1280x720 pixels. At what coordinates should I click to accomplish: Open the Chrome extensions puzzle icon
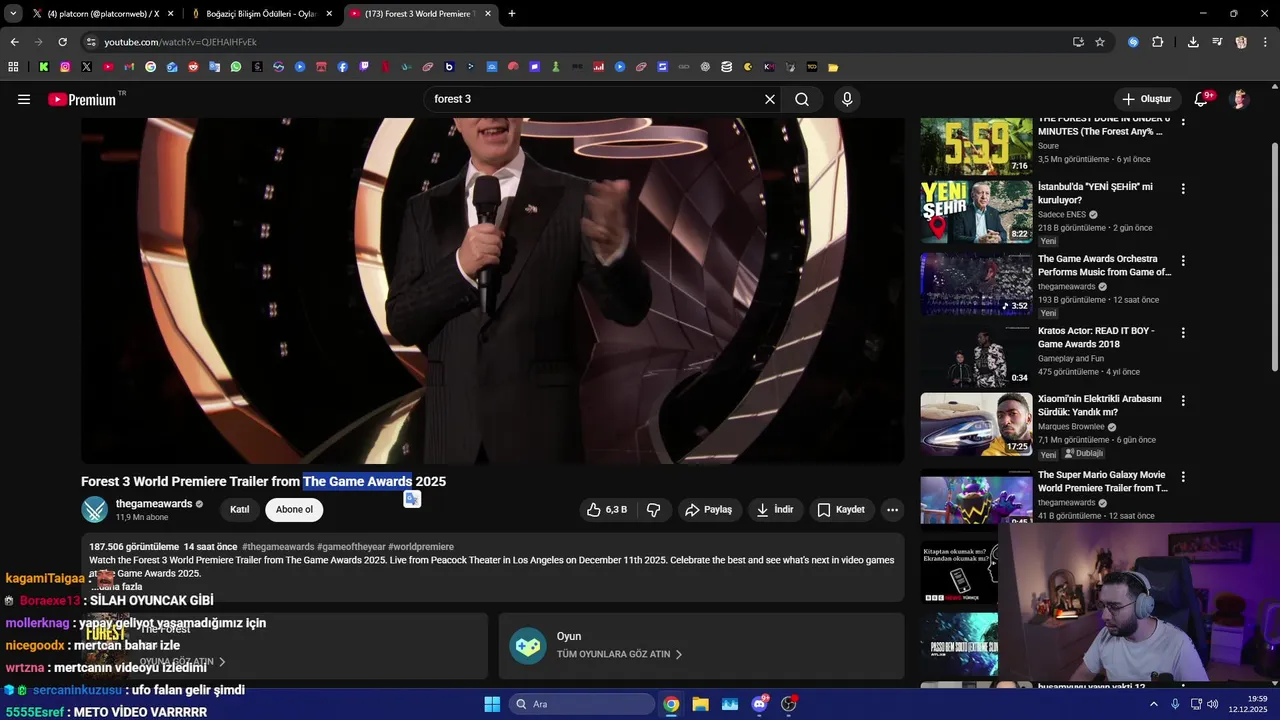[1158, 42]
